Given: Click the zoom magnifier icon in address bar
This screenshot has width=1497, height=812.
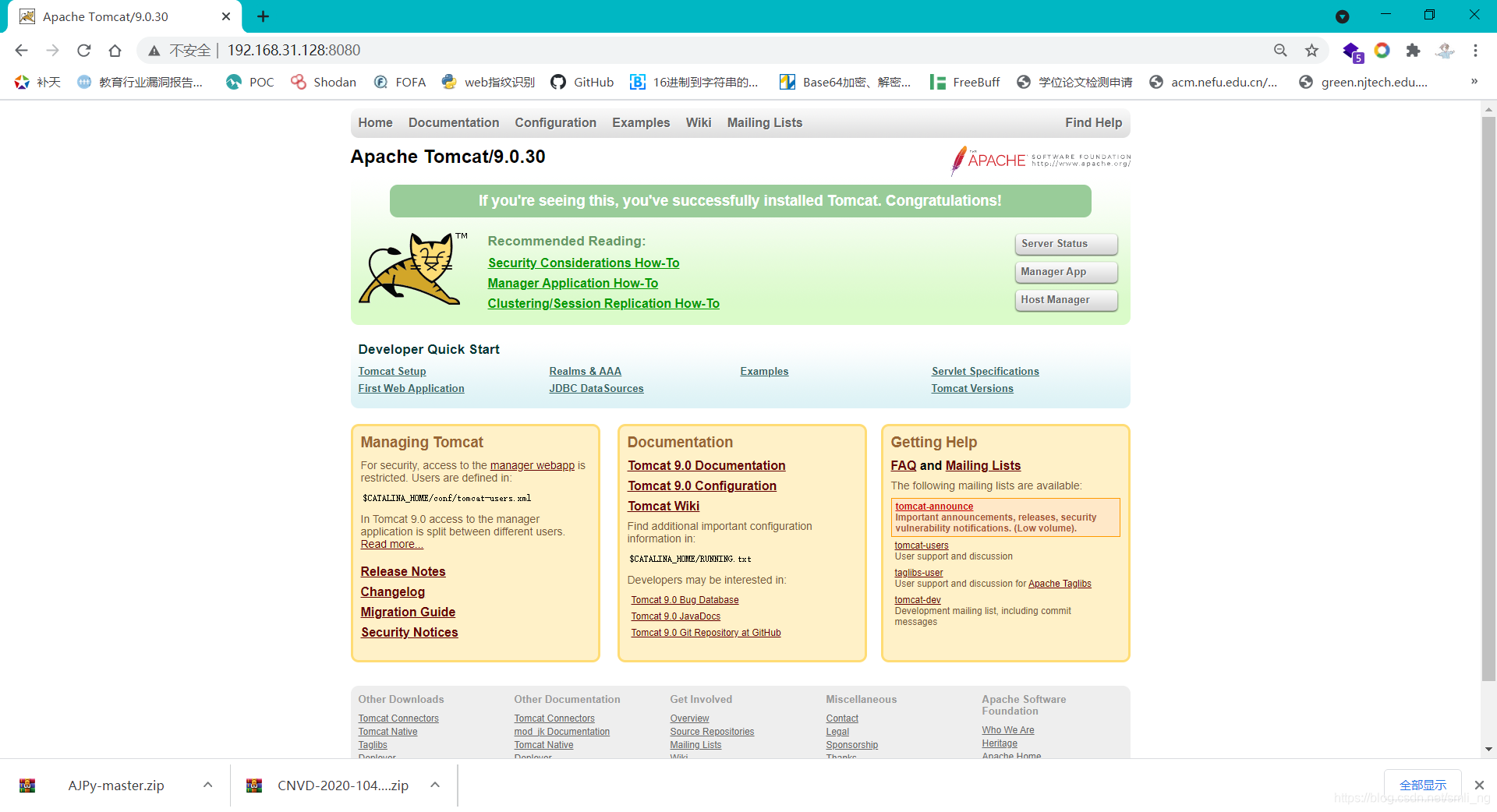Looking at the screenshot, I should tap(1280, 51).
